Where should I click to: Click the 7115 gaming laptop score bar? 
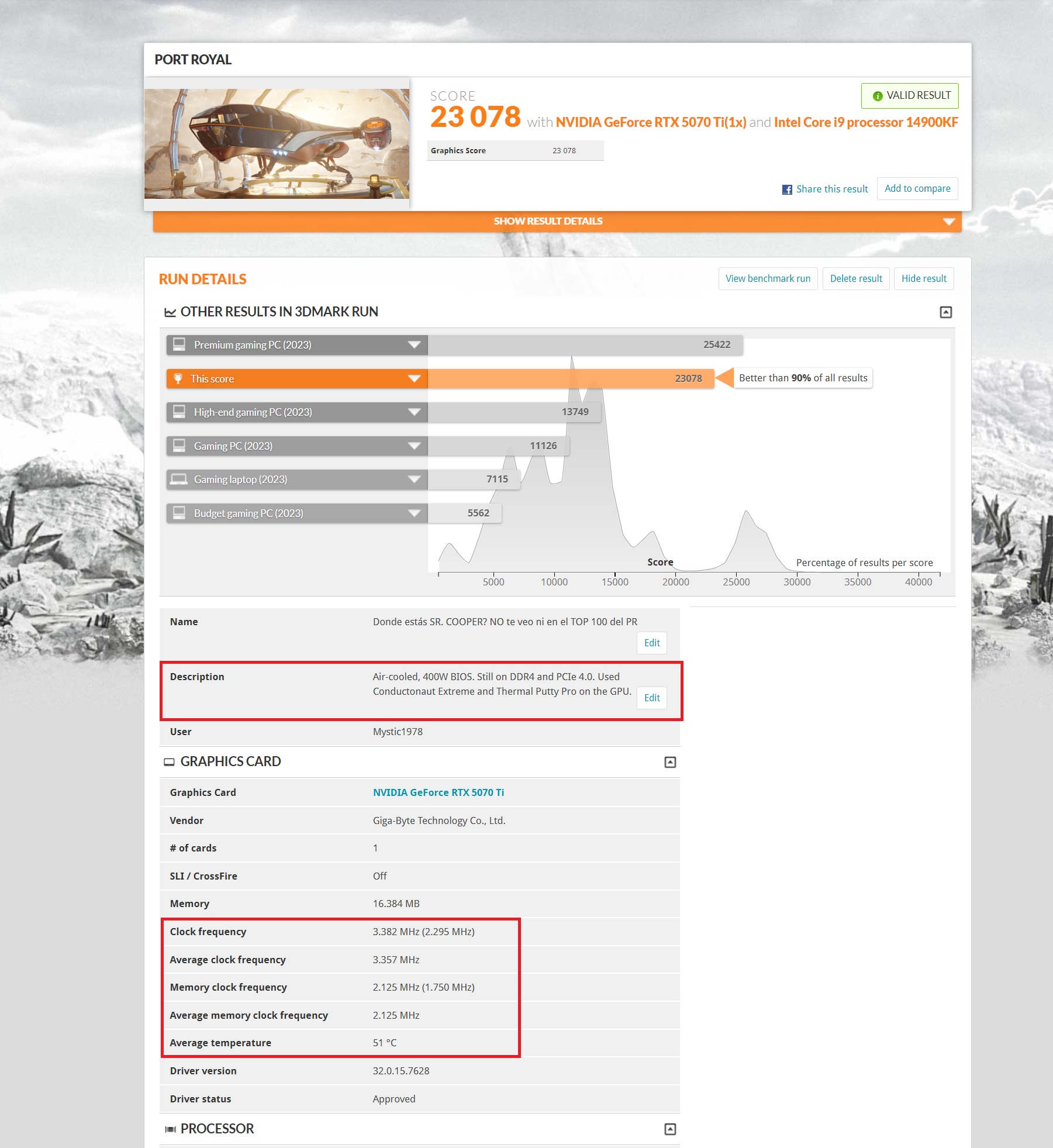click(474, 480)
